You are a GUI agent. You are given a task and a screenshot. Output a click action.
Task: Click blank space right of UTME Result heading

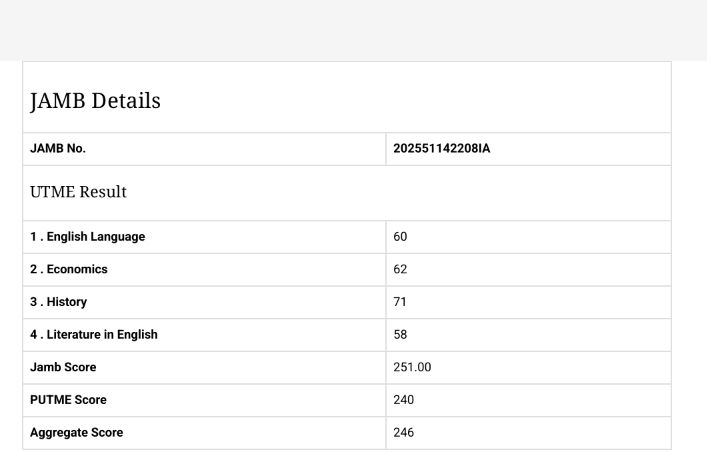pos(450,192)
